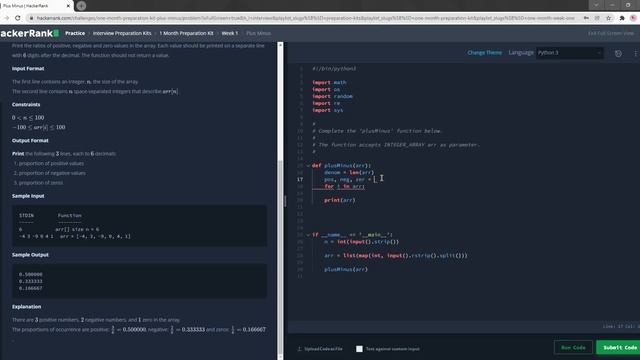
Task: Click the browser forward arrow
Action: pyautogui.click(x=7, y=18)
